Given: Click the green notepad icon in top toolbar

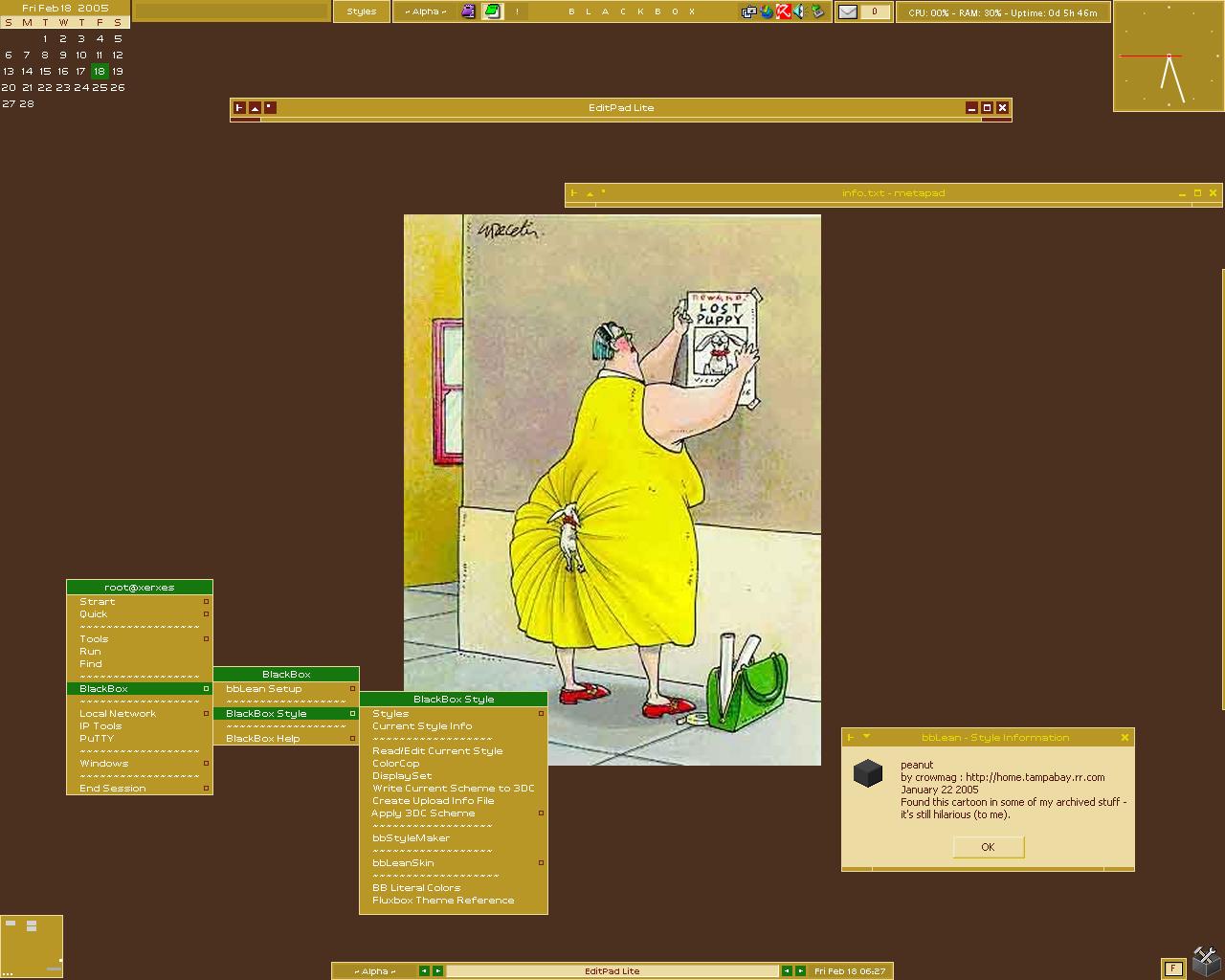Looking at the screenshot, I should (x=492, y=11).
